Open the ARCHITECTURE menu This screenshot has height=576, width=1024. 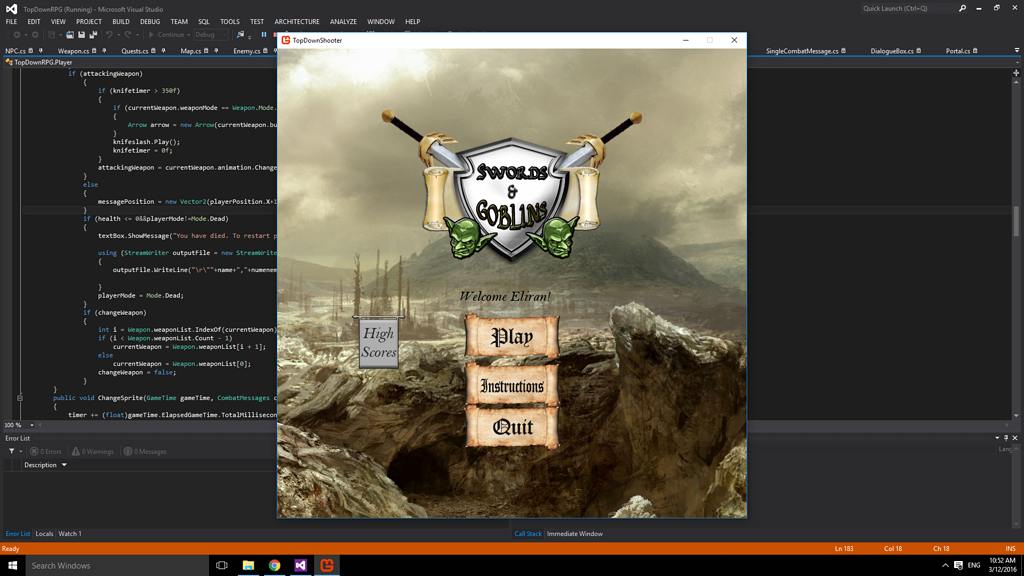tap(297, 21)
